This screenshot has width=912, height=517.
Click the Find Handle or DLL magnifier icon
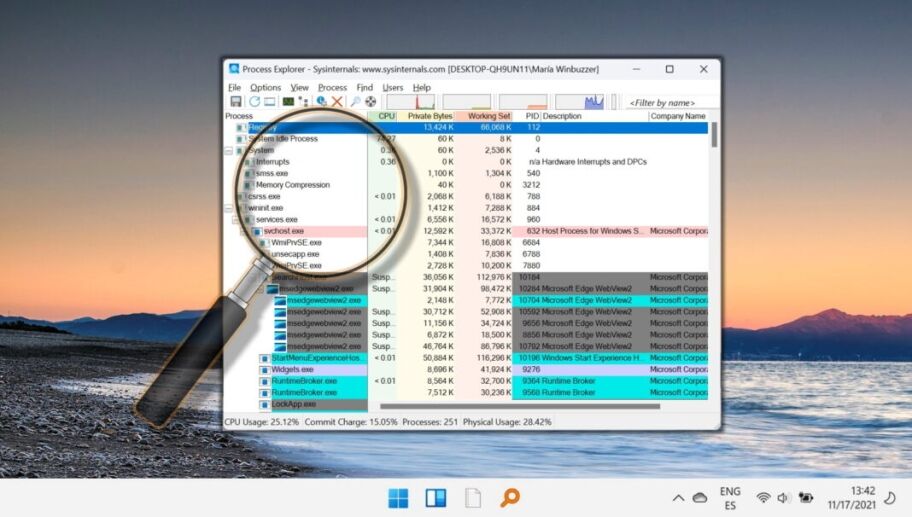coord(355,102)
